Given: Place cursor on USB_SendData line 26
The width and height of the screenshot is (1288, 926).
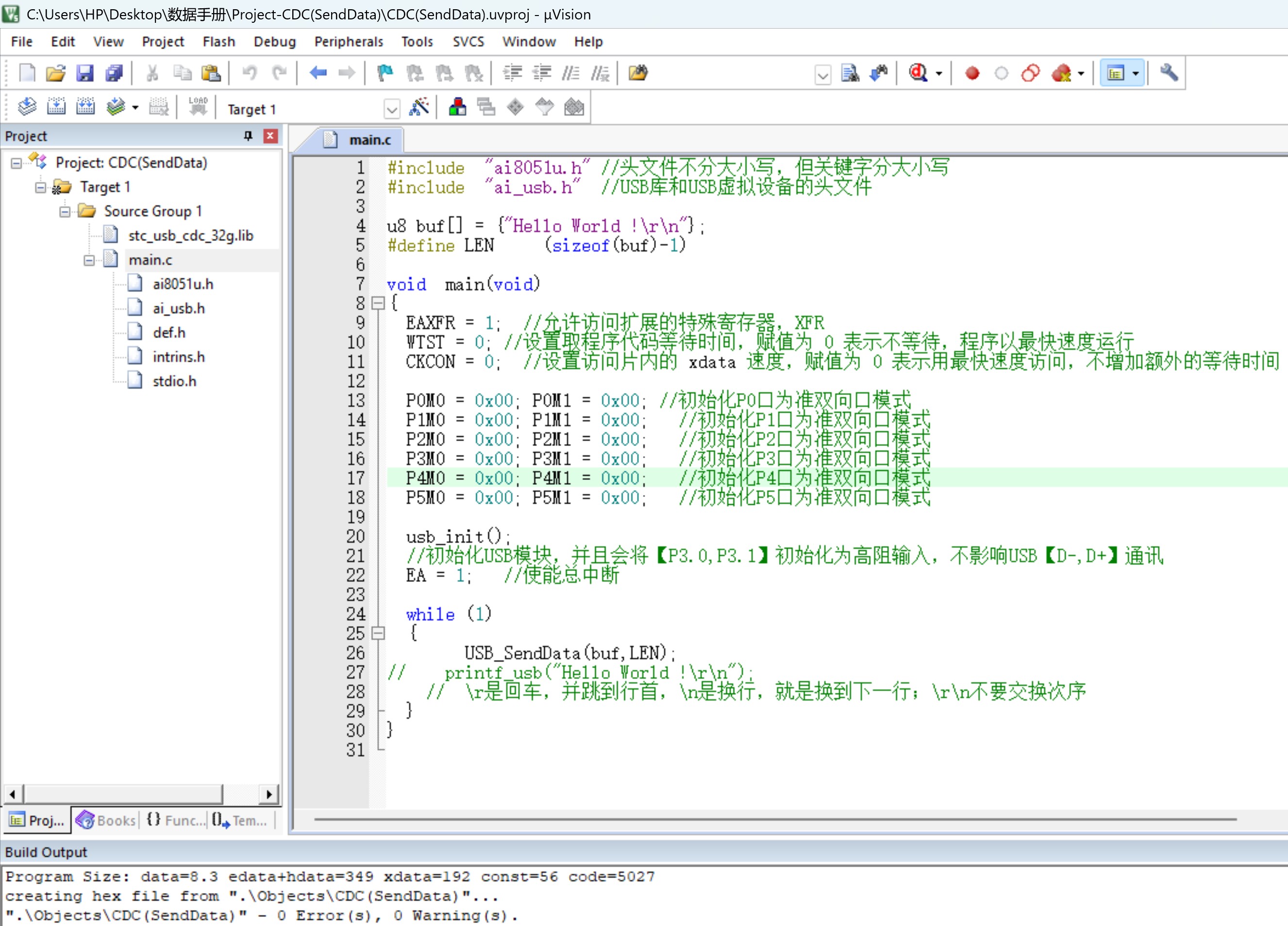Looking at the screenshot, I should point(570,653).
